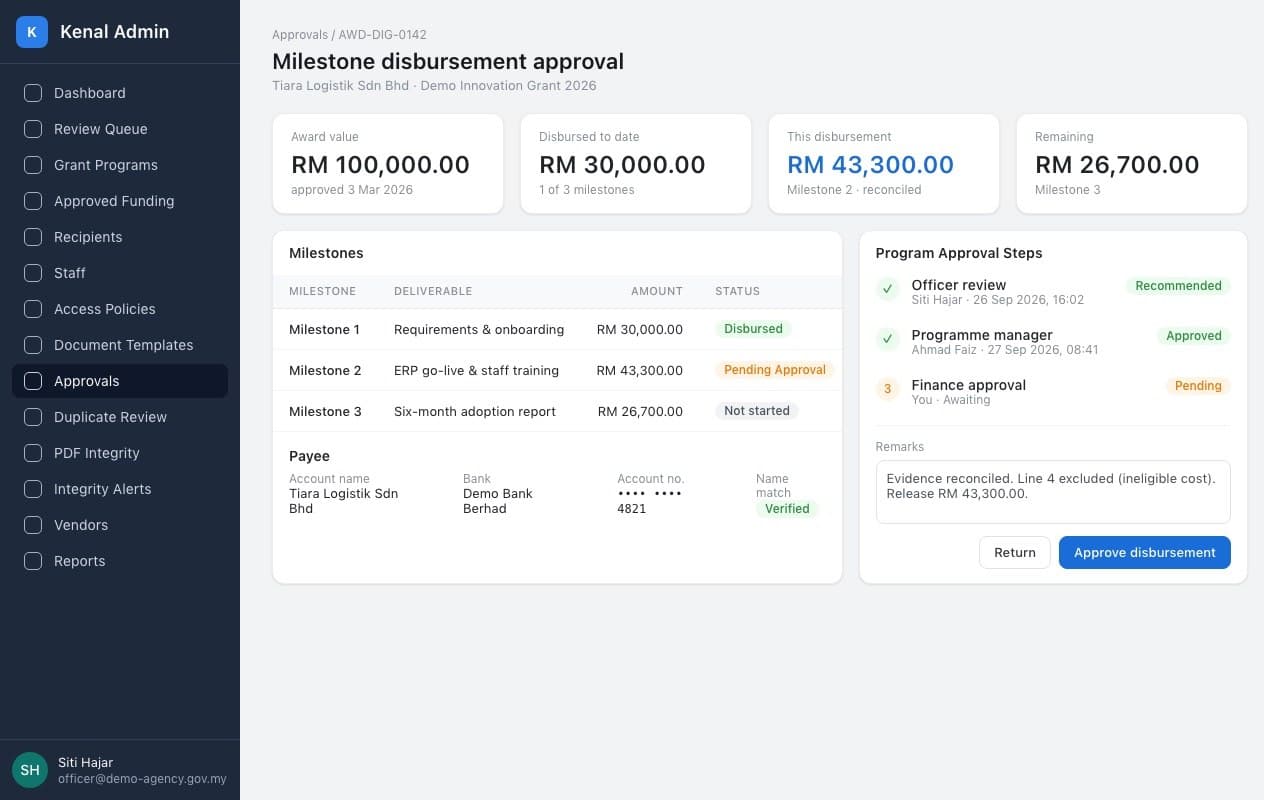Screen dimensions: 1264x800
Task: Click the Finance approval step 3 badge
Action: 888,389
